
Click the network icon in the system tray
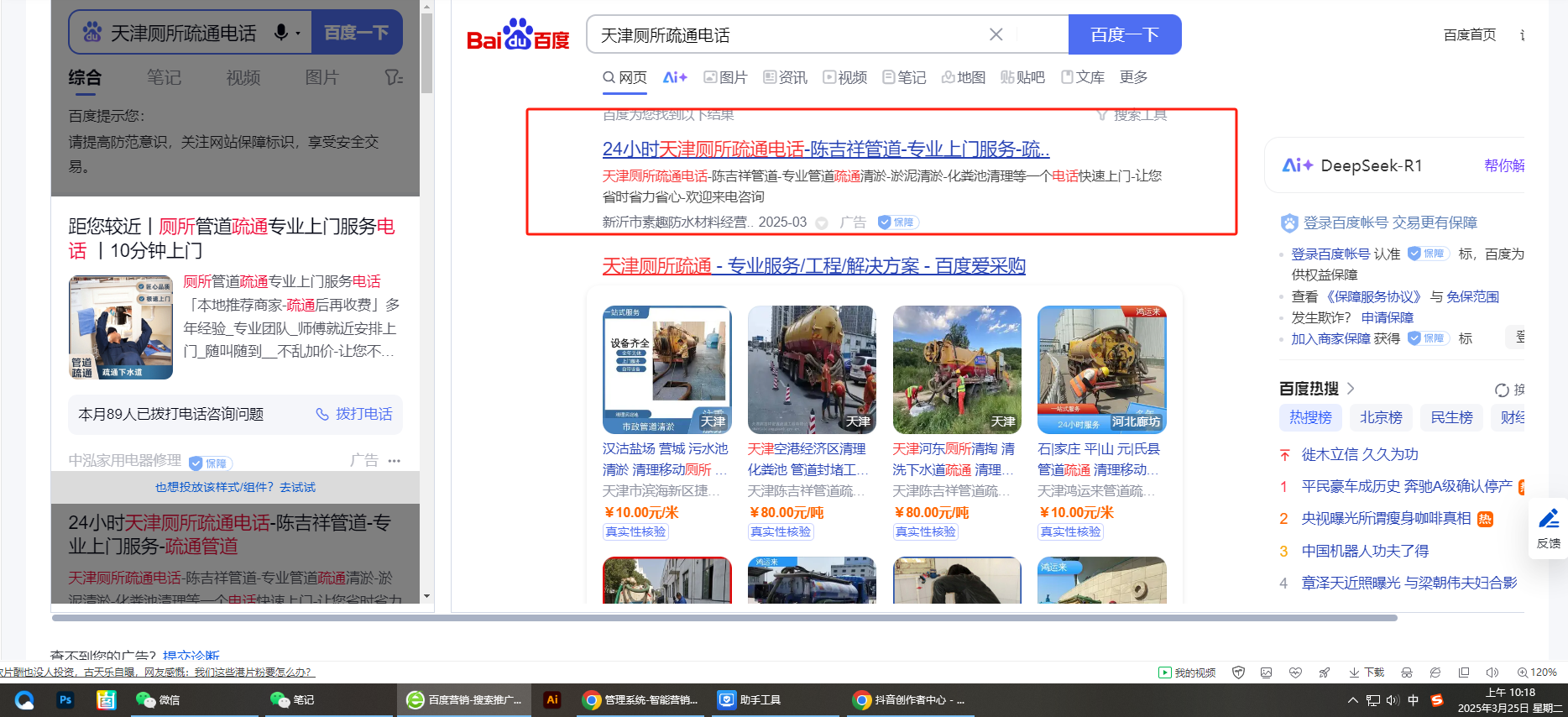pyautogui.click(x=1373, y=700)
